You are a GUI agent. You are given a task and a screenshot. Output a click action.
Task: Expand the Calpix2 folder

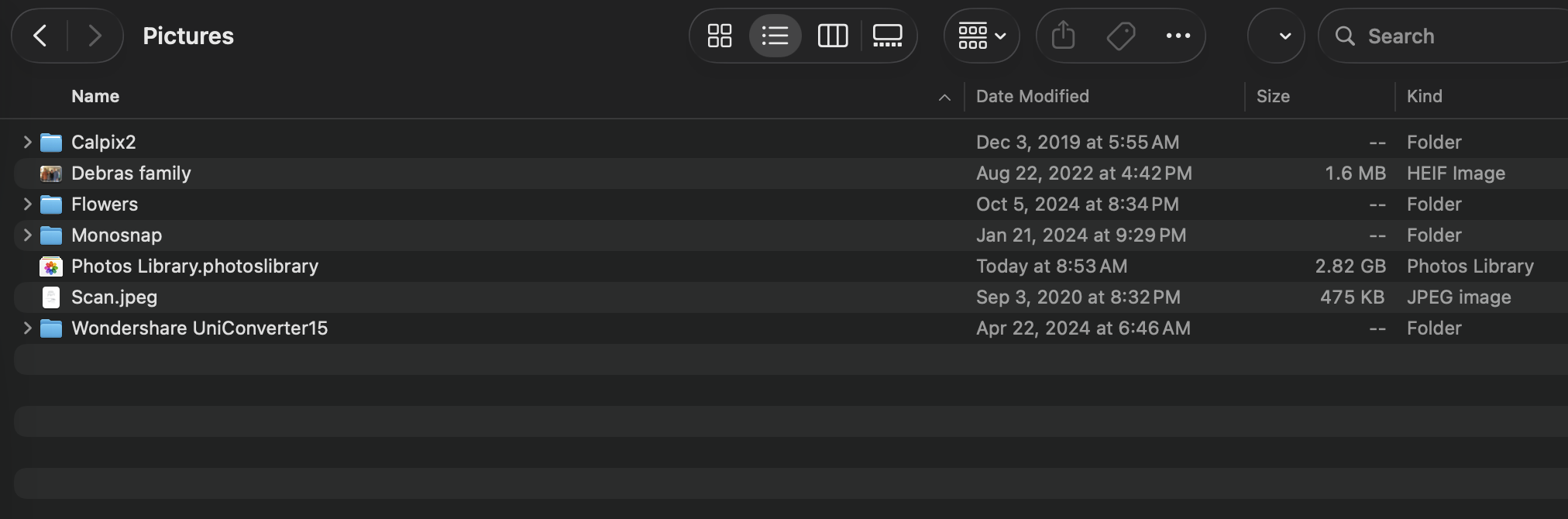point(27,142)
